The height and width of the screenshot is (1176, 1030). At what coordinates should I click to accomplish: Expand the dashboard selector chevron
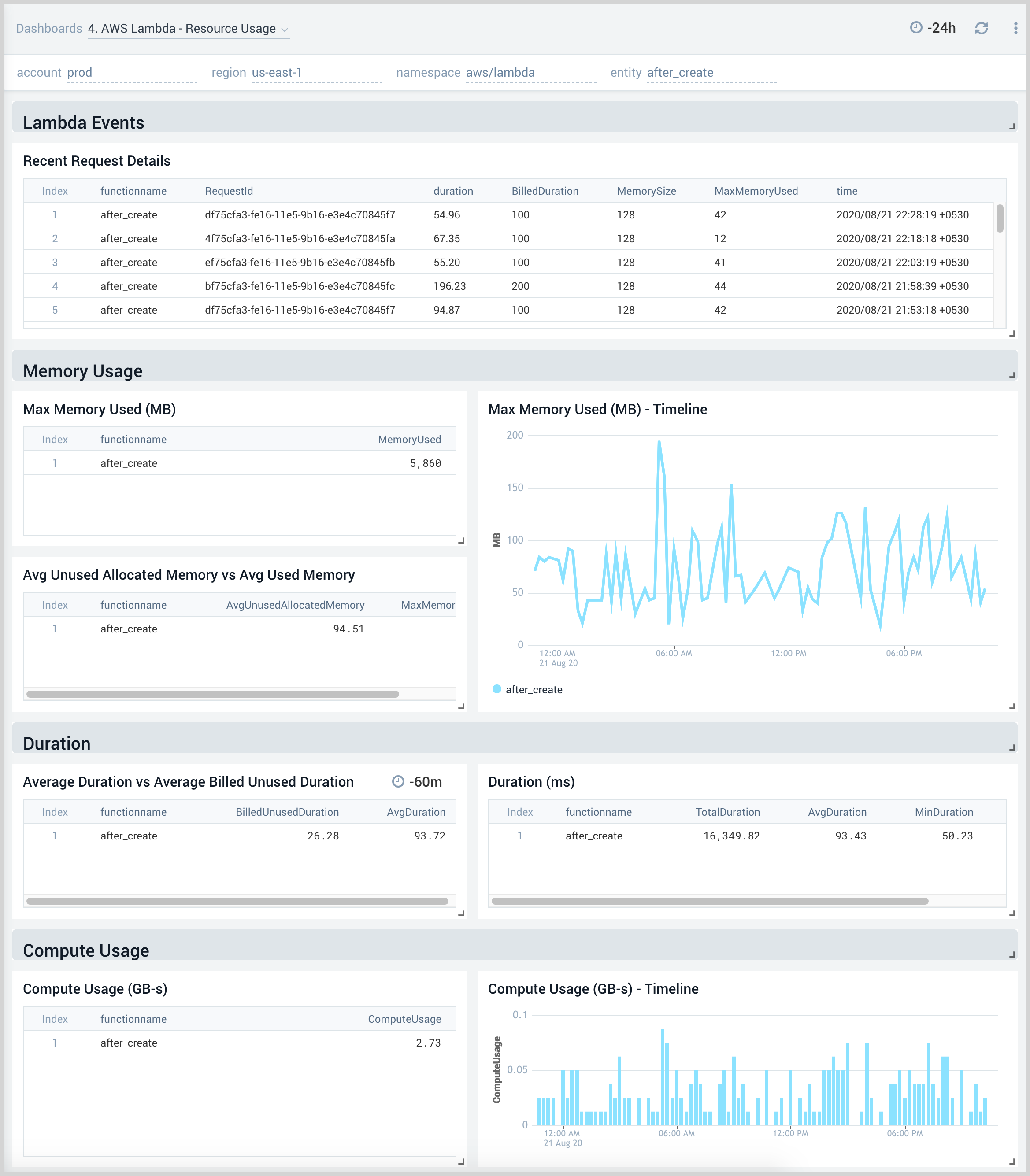pyautogui.click(x=285, y=29)
